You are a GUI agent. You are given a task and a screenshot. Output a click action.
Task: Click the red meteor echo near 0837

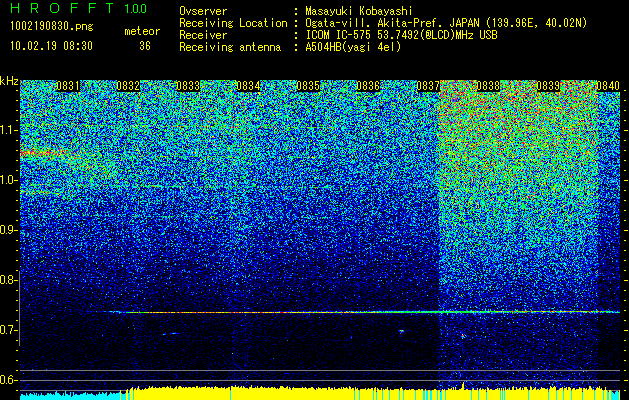point(463,335)
